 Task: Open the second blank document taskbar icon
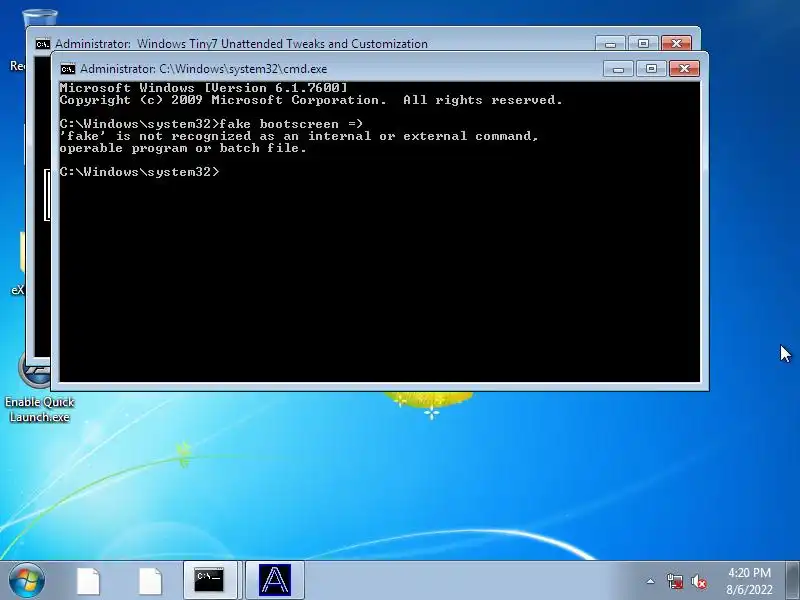point(150,581)
